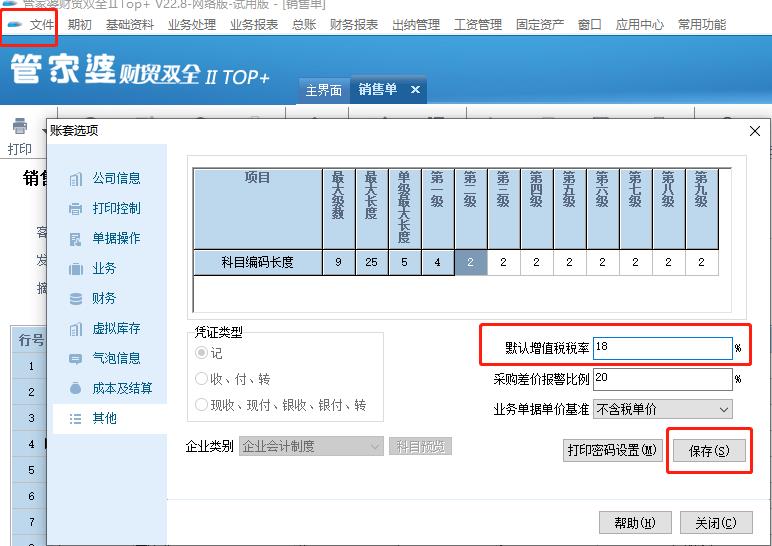
Task: Open the 期初 menu
Action: 79,24
